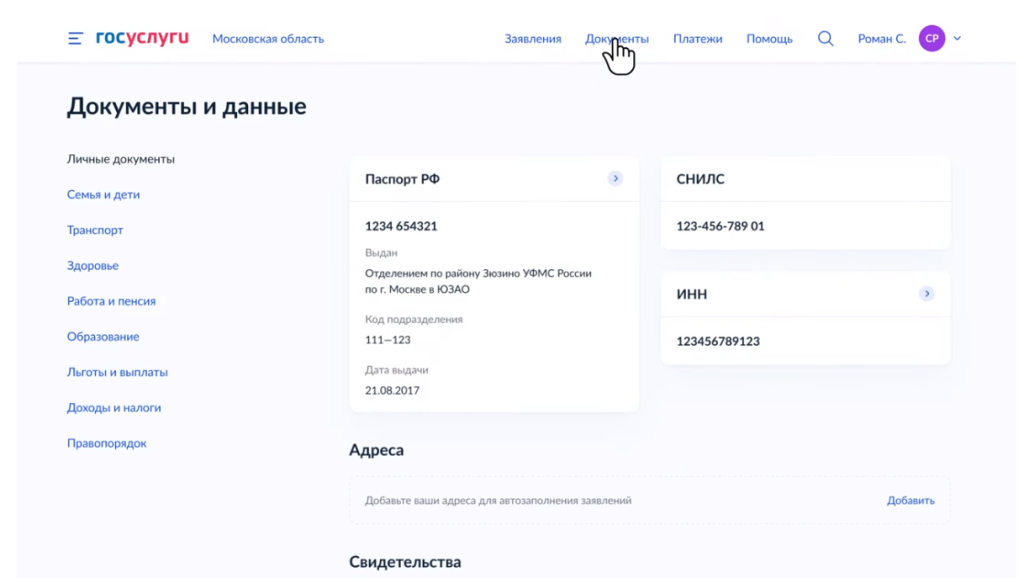Select passport number 1234 654321
The width and height of the screenshot is (1024, 578).
point(401,226)
